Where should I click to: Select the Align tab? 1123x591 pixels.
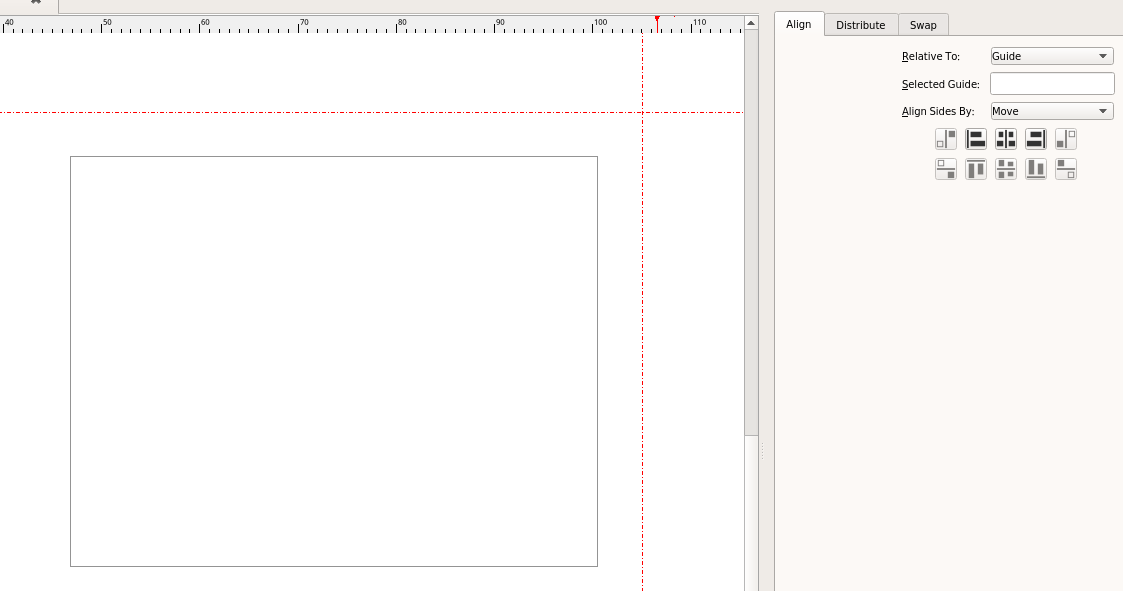[798, 24]
